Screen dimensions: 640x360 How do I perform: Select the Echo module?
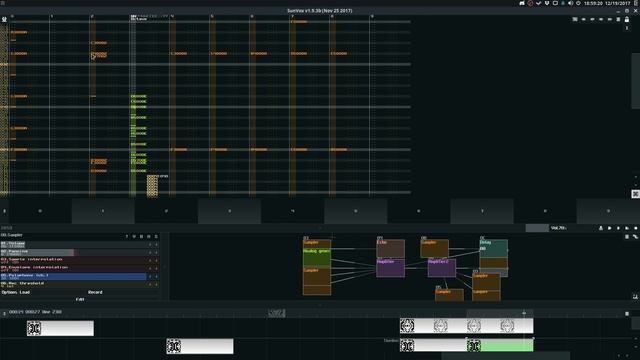391,249
